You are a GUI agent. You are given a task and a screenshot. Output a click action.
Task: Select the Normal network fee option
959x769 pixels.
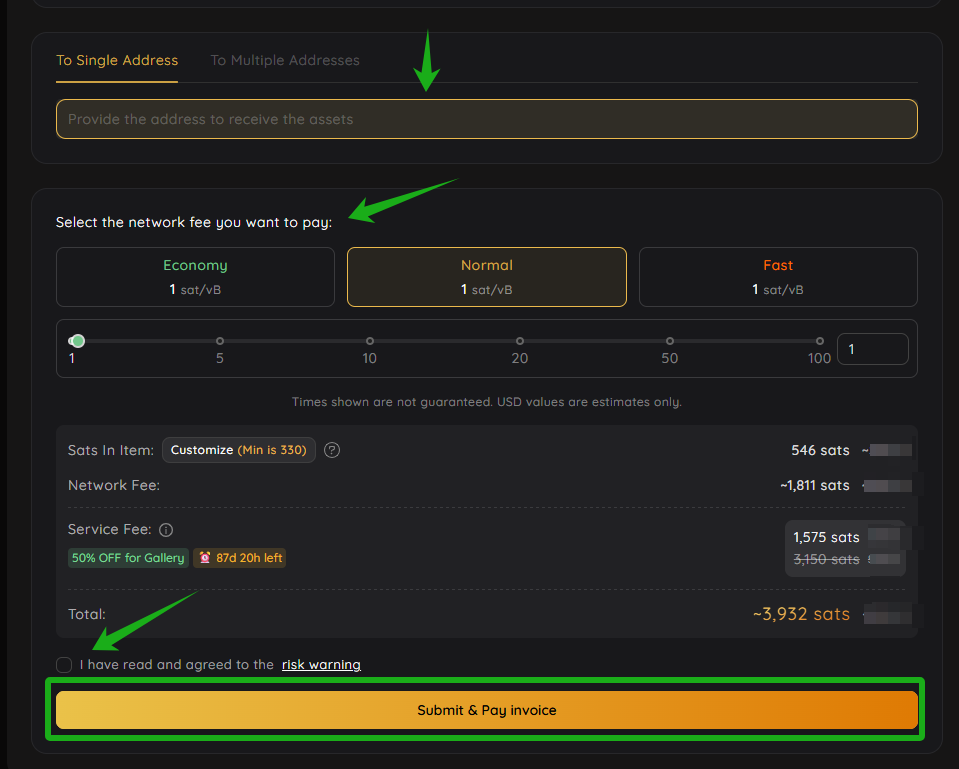pyautogui.click(x=487, y=277)
